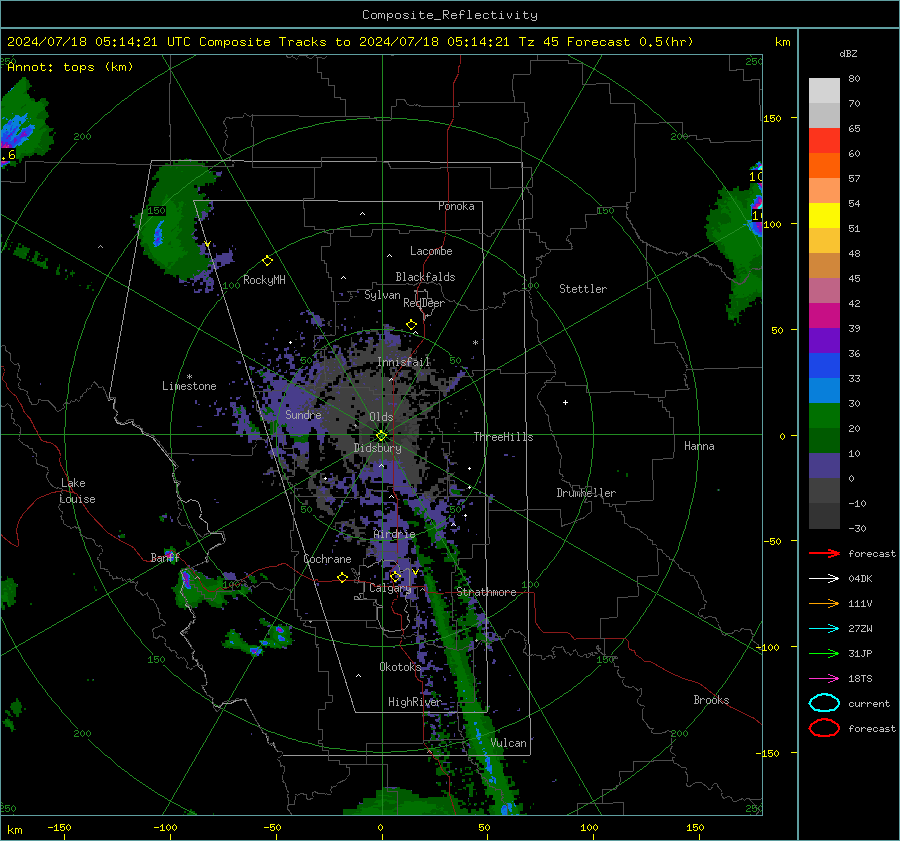Click the yellow diamond marker below RedDeer
Viewport: 900px width, 841px height.
[x=411, y=324]
